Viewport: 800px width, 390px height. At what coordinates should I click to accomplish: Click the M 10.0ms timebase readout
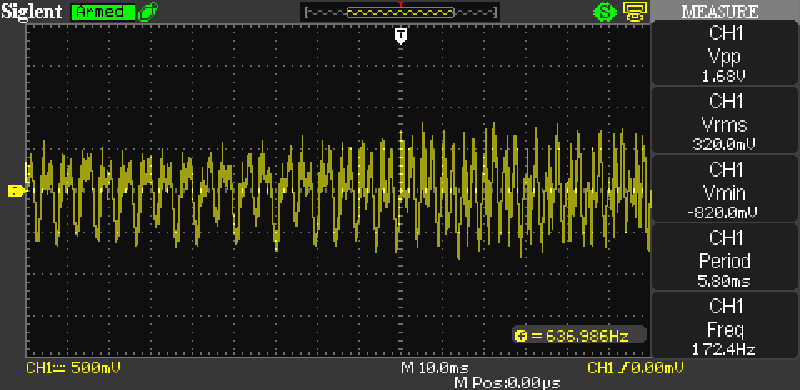[x=435, y=368]
